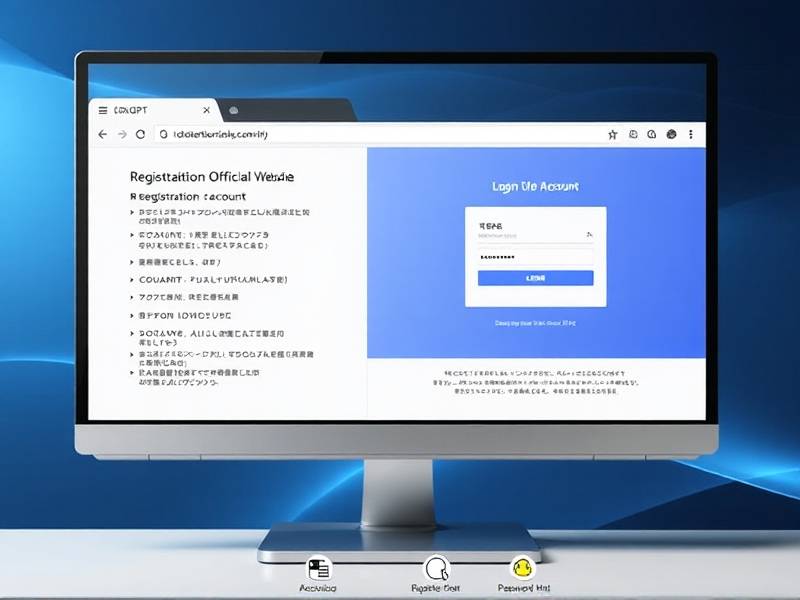Open the browser three-dot menu

690,134
